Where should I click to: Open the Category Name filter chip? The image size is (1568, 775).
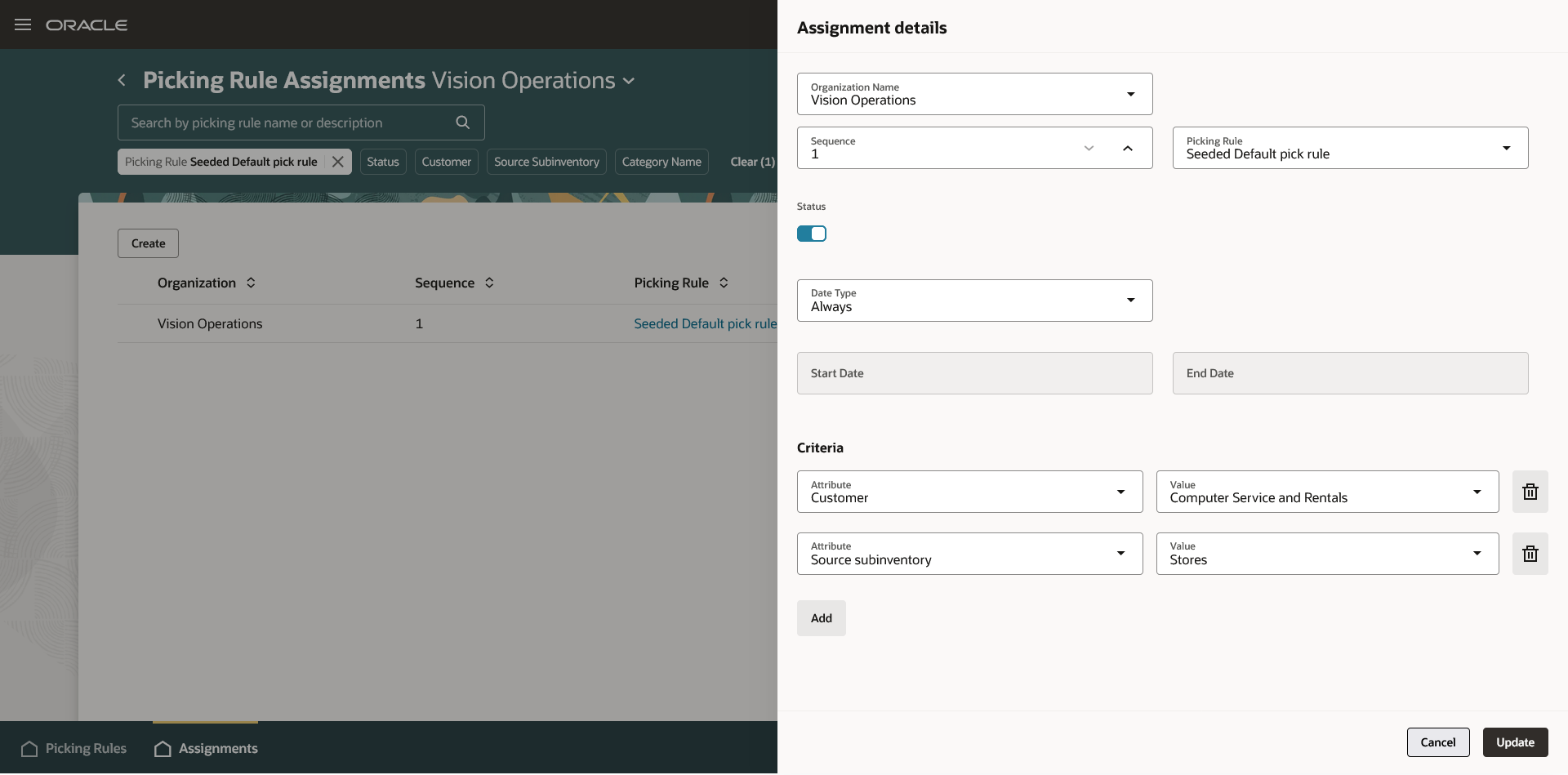(661, 162)
